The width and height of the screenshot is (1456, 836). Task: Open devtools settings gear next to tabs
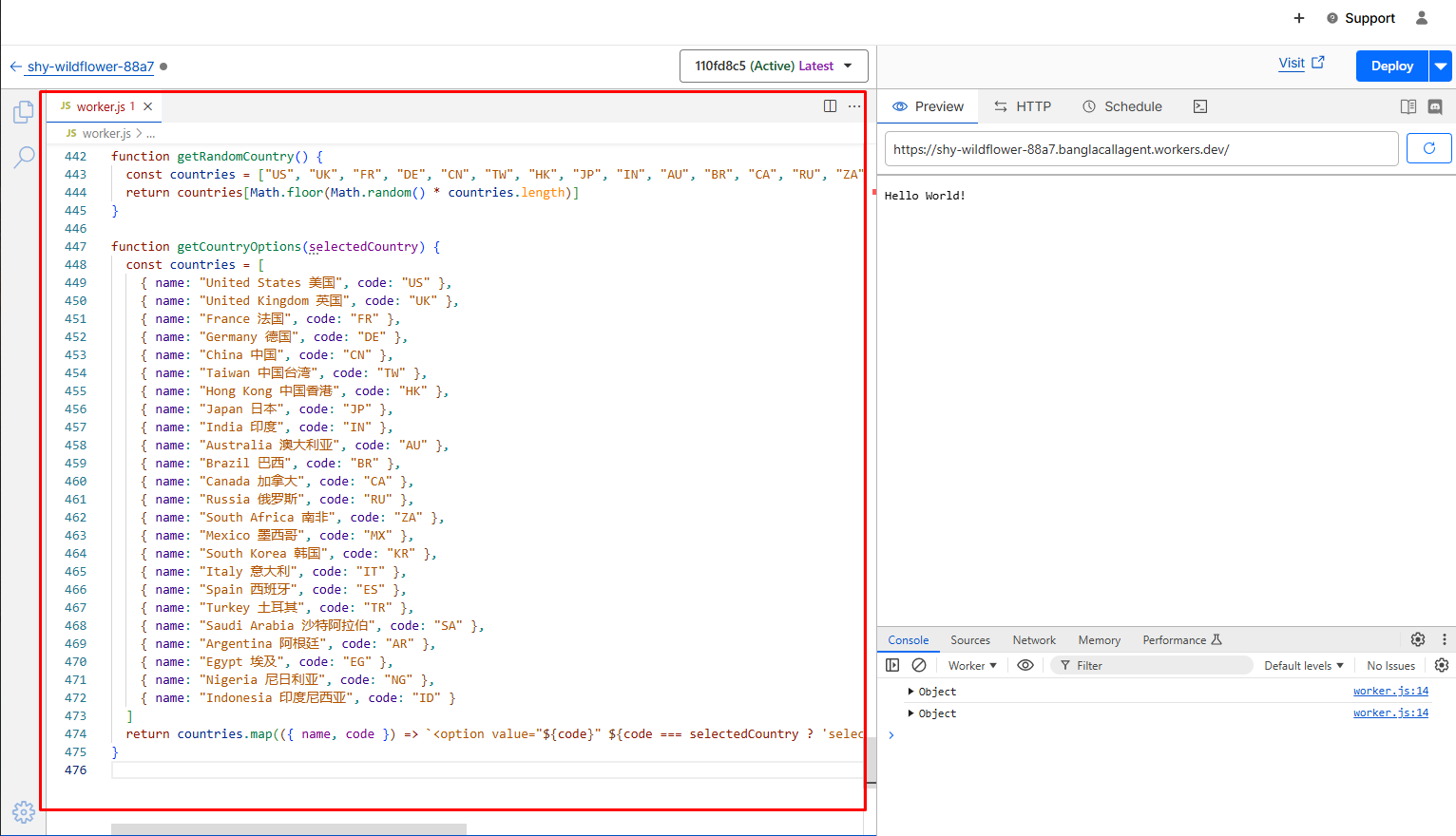tap(1418, 639)
